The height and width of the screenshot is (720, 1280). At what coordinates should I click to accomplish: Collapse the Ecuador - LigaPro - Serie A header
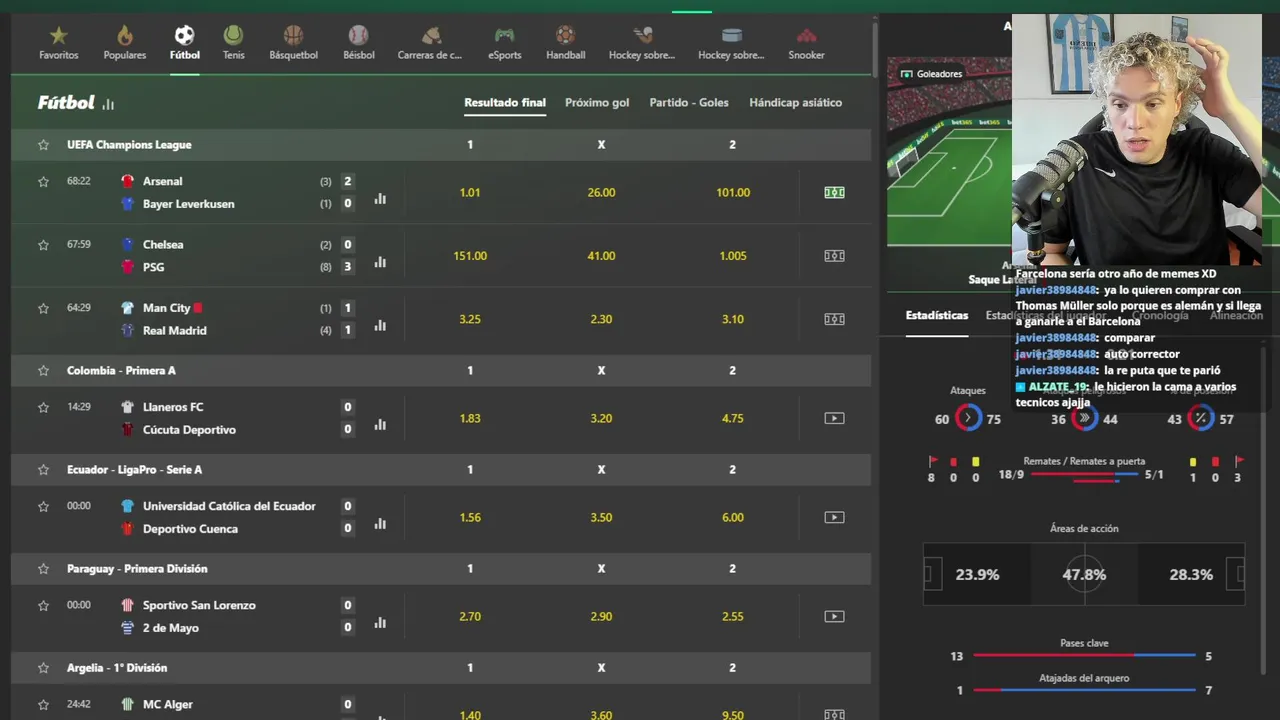pyautogui.click(x=441, y=469)
